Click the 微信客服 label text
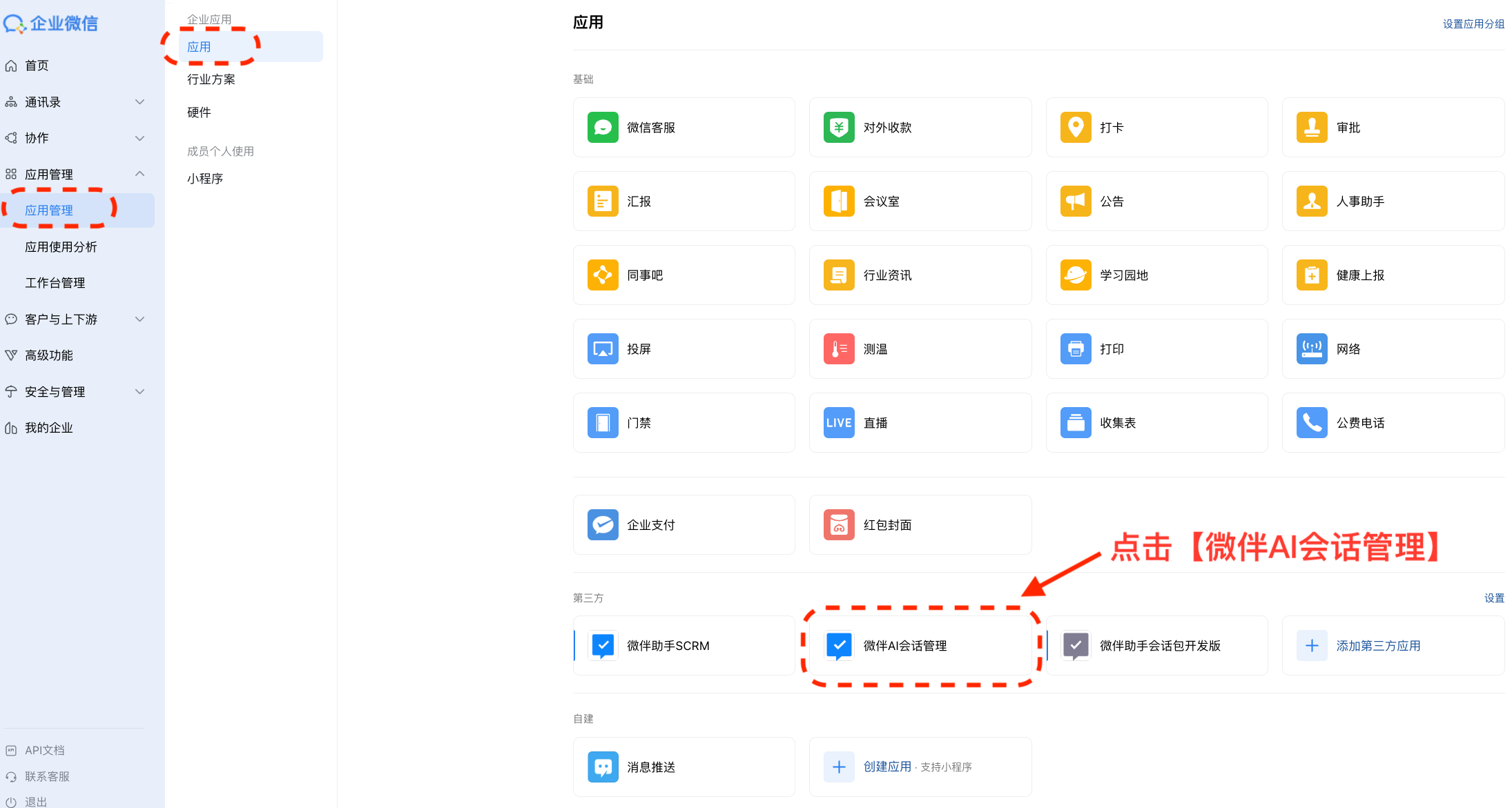Viewport: 1512px width, 808px height. pyautogui.click(x=651, y=128)
